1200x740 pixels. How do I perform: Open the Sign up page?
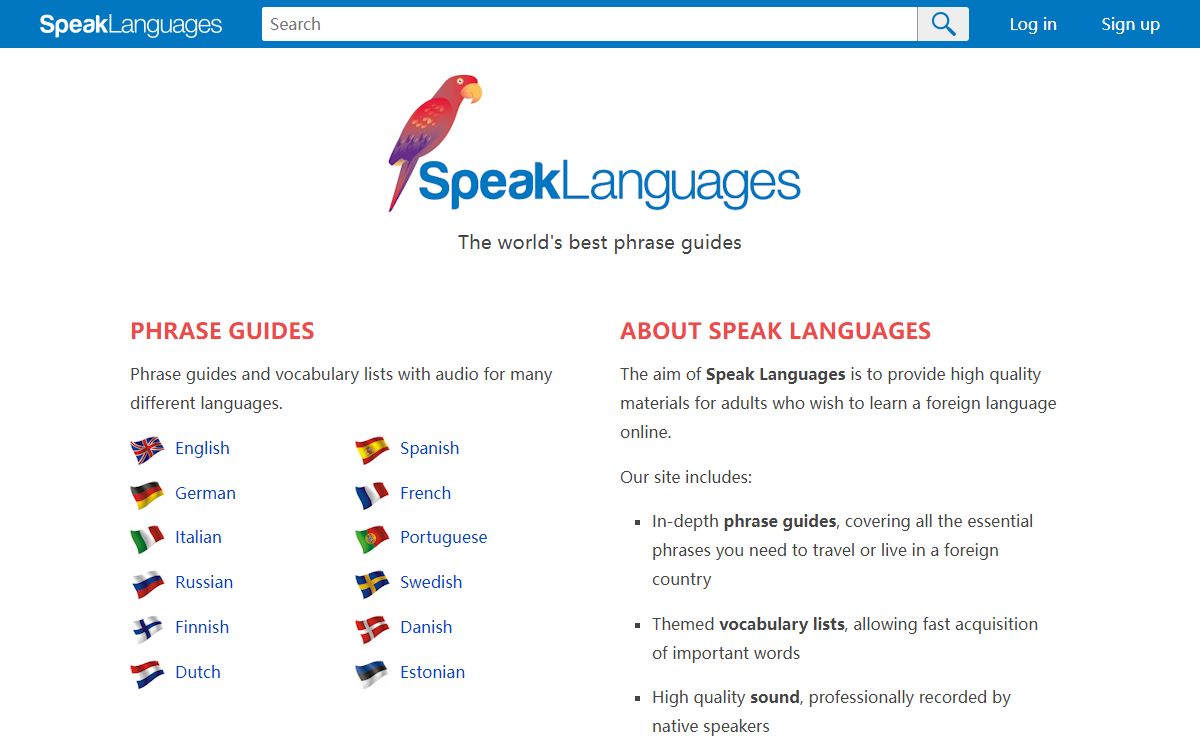(1130, 24)
